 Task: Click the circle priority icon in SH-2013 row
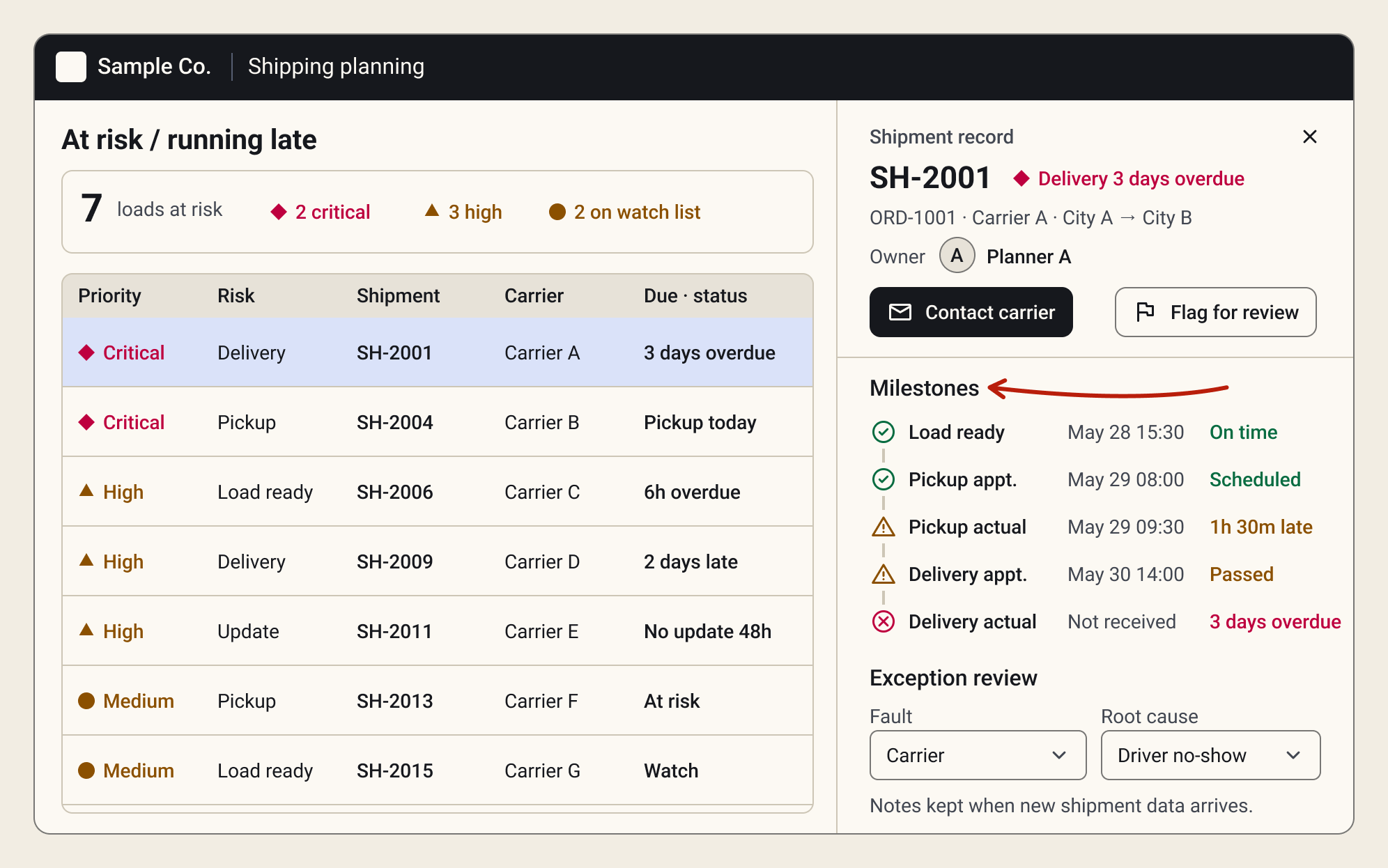tap(86, 701)
